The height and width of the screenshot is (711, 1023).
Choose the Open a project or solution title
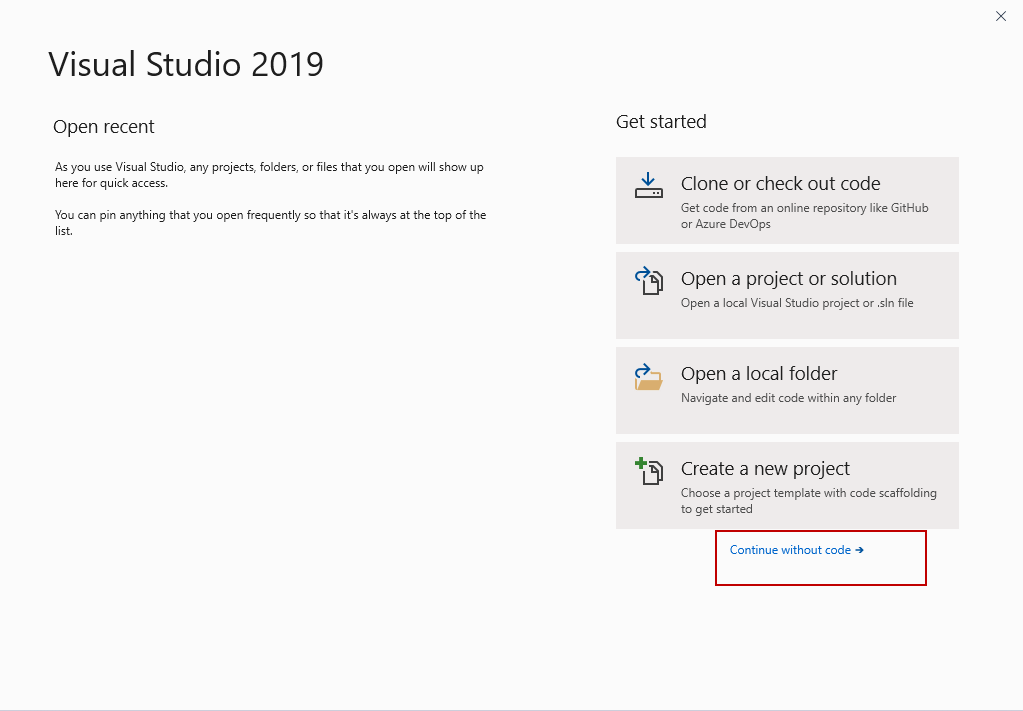tap(788, 279)
